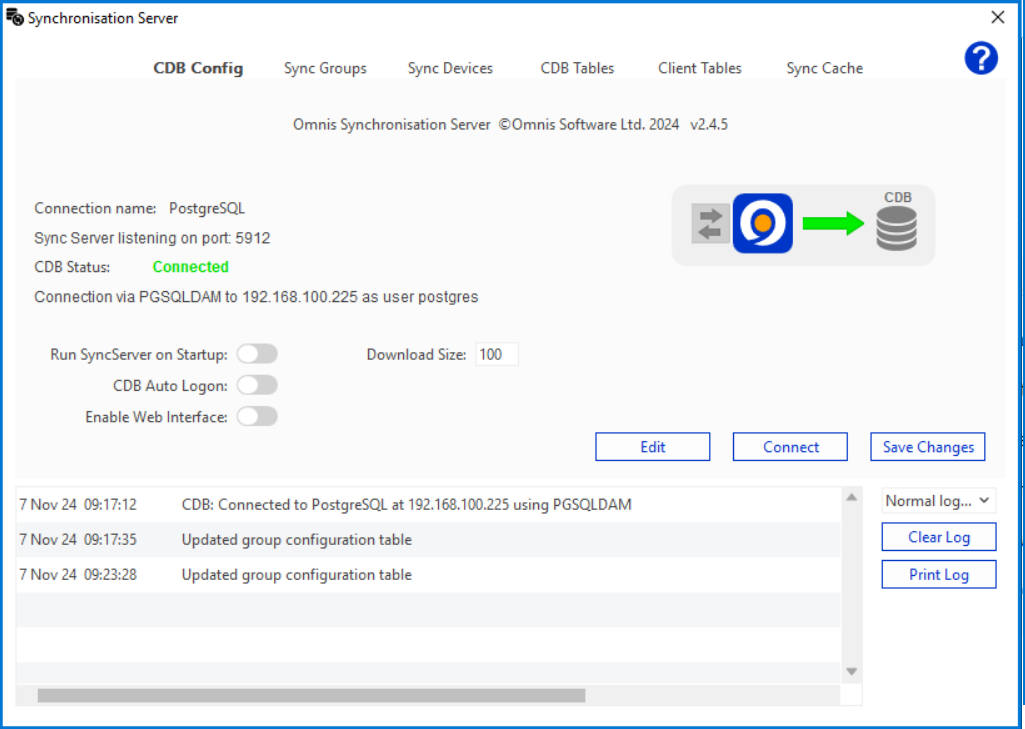Click the CDB database cylinder icon
Viewport: 1025px width, 729px height.
(x=896, y=228)
